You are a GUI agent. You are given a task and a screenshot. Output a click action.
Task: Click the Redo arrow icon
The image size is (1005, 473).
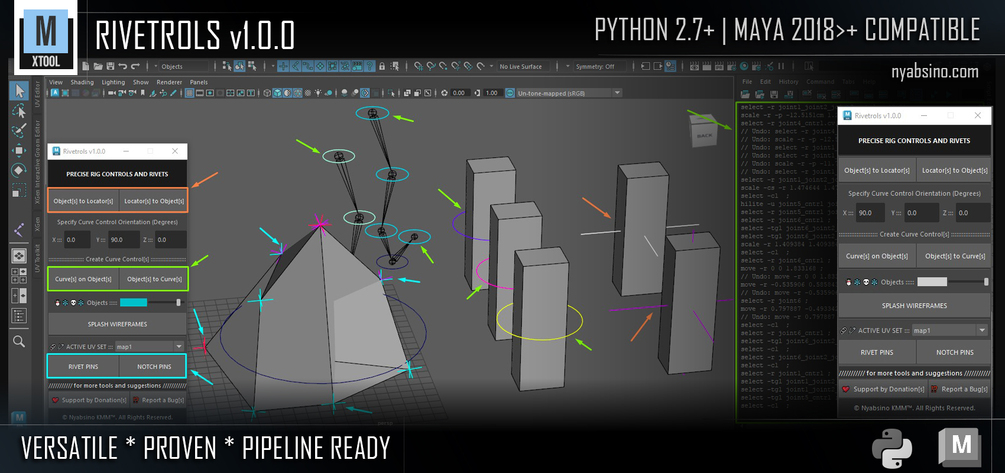tap(135, 66)
